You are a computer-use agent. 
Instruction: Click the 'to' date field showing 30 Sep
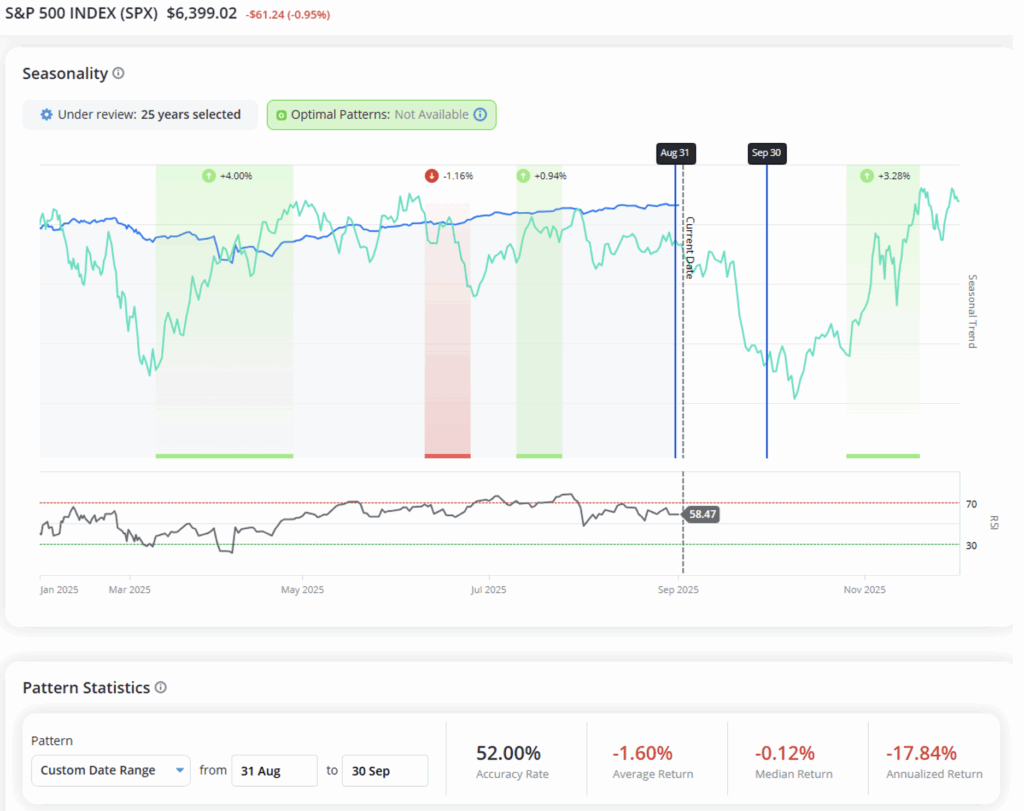tap(385, 771)
